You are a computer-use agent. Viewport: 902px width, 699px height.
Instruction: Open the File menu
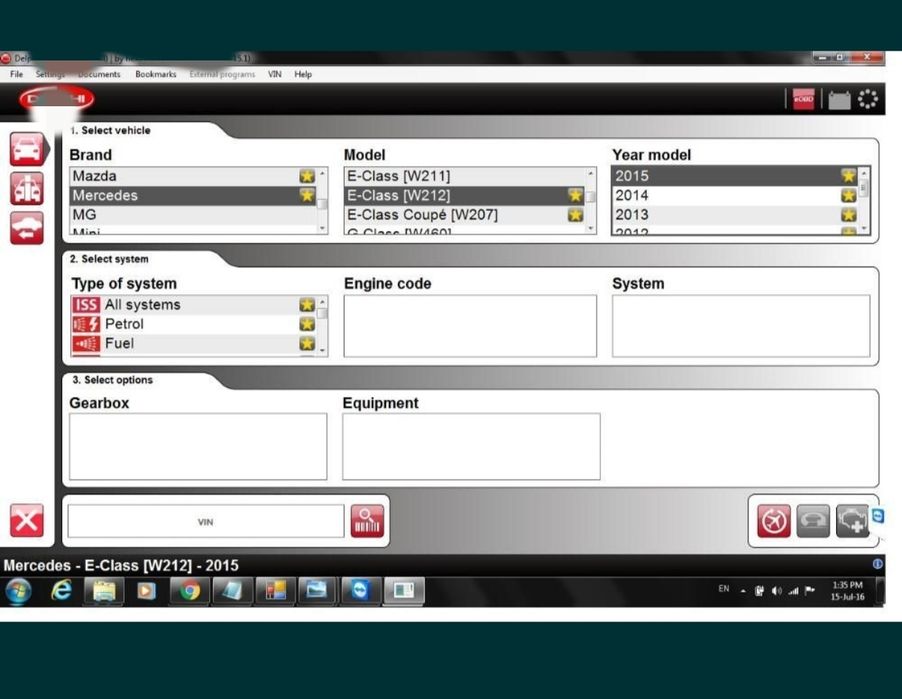17,74
